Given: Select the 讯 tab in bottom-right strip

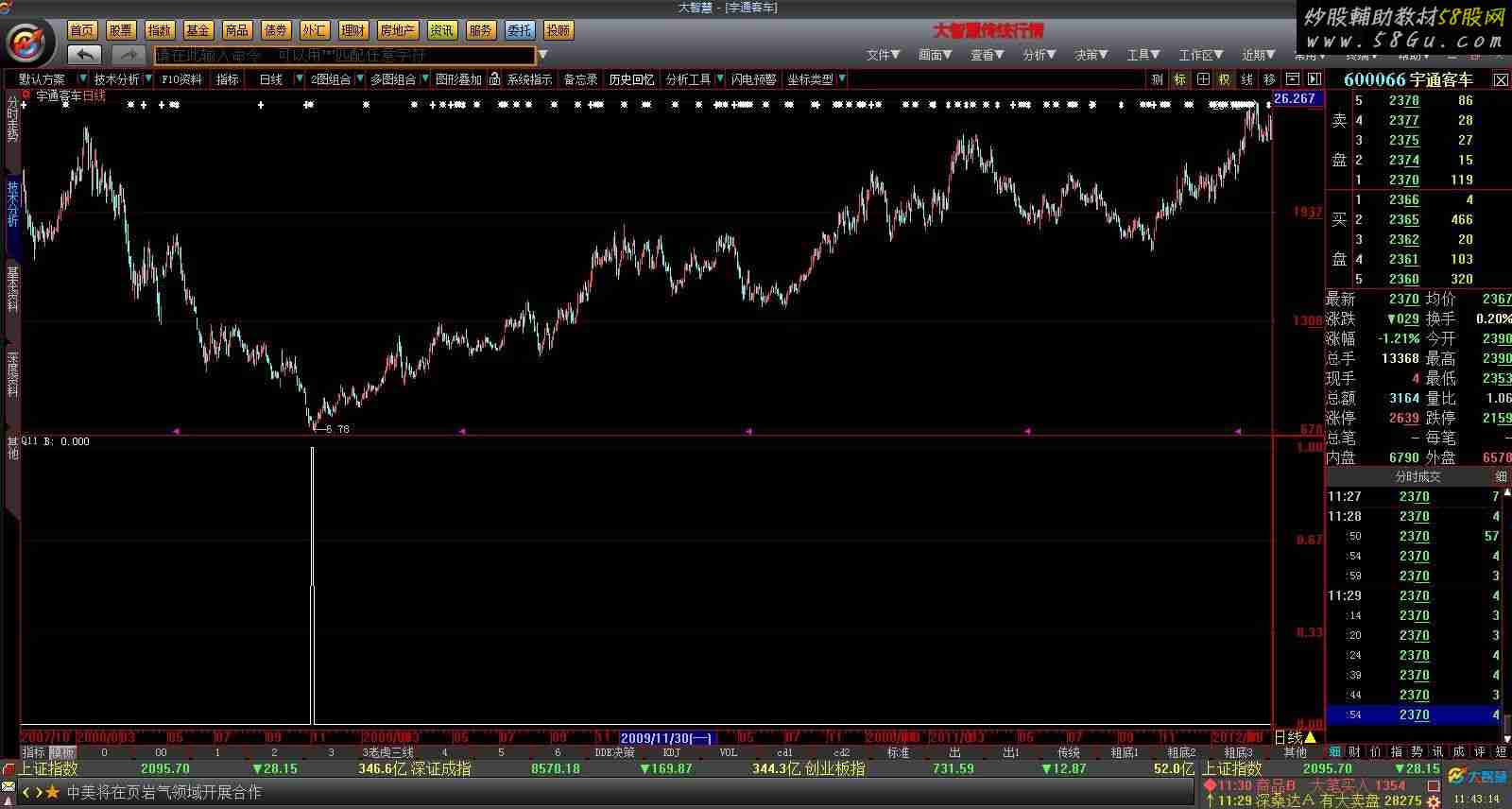Looking at the screenshot, I should [x=1438, y=752].
